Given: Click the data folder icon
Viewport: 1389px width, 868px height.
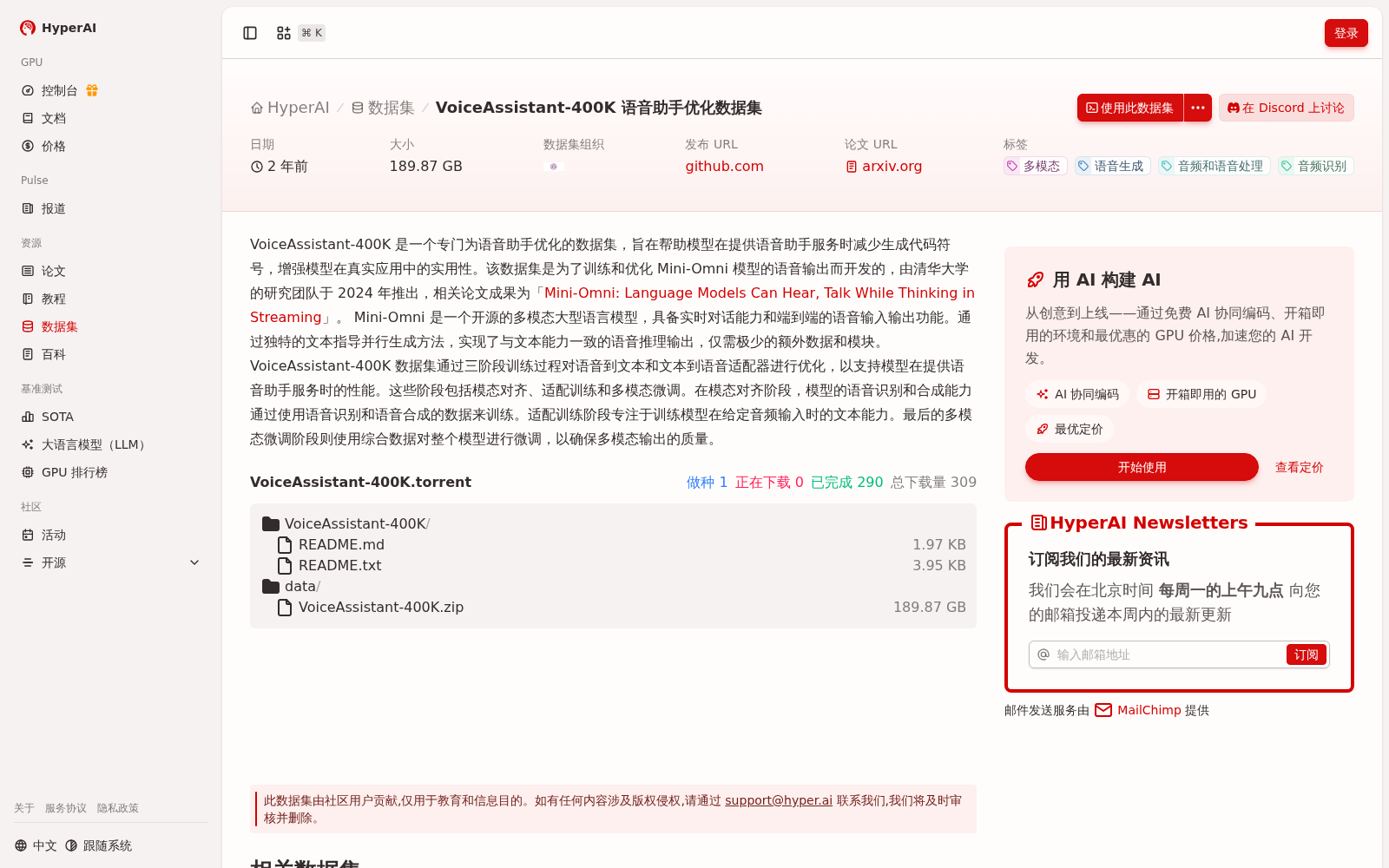Looking at the screenshot, I should pyautogui.click(x=271, y=586).
